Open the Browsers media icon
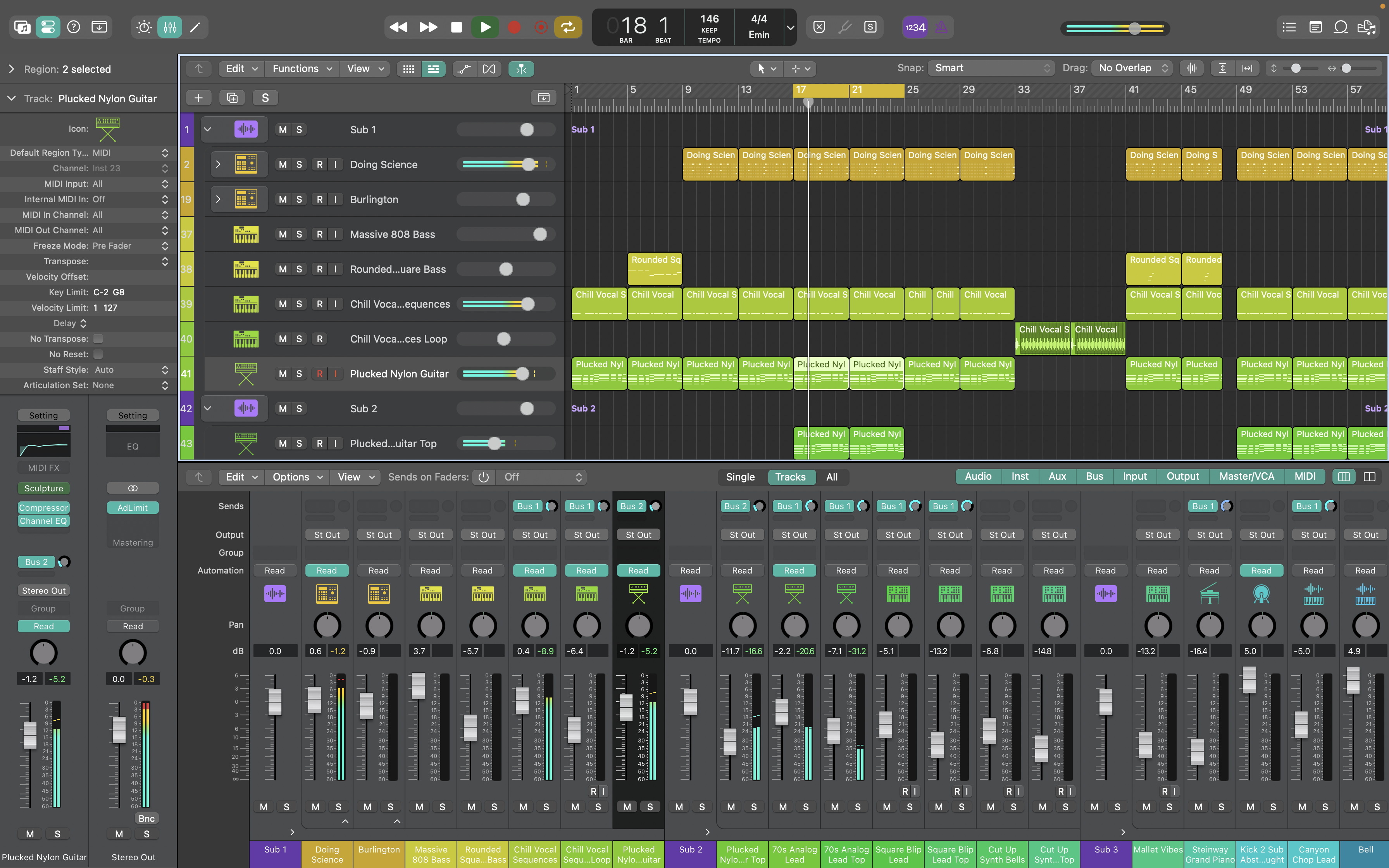Viewport: 1389px width, 868px height. click(1367, 27)
